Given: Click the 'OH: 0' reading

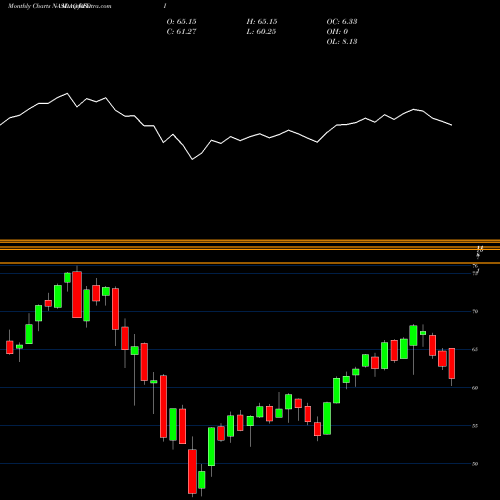Looking at the screenshot, I should click(337, 31).
